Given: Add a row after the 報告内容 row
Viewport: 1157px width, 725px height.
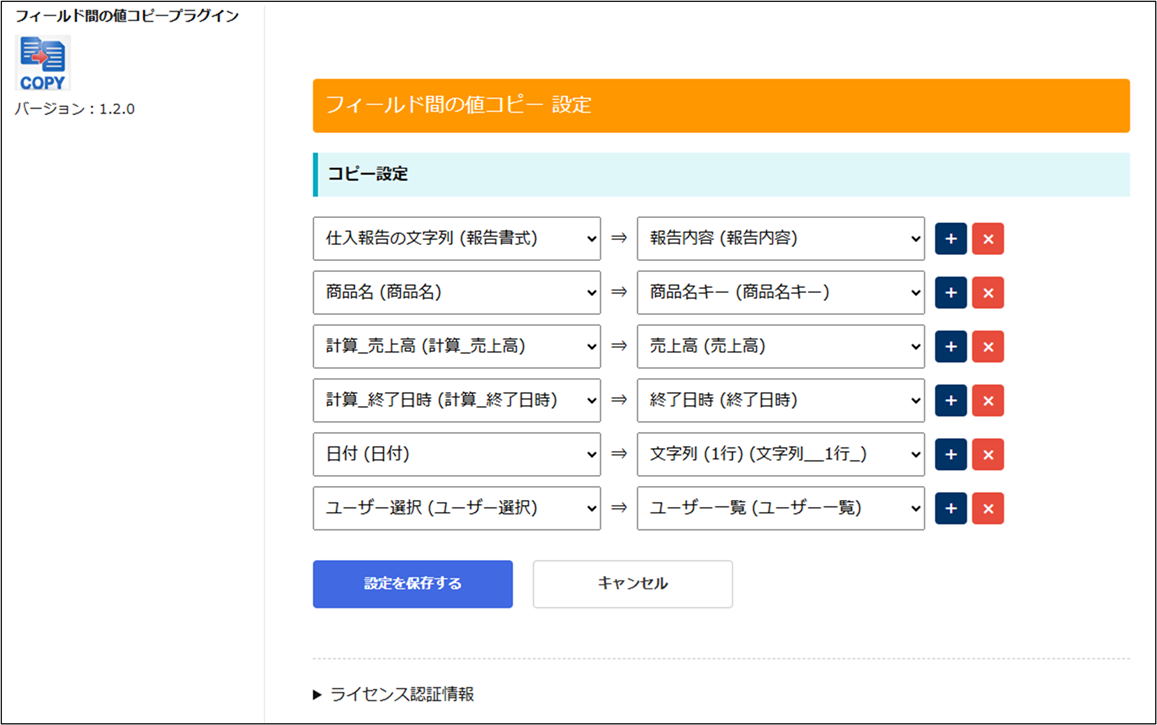Looking at the screenshot, I should pos(950,239).
